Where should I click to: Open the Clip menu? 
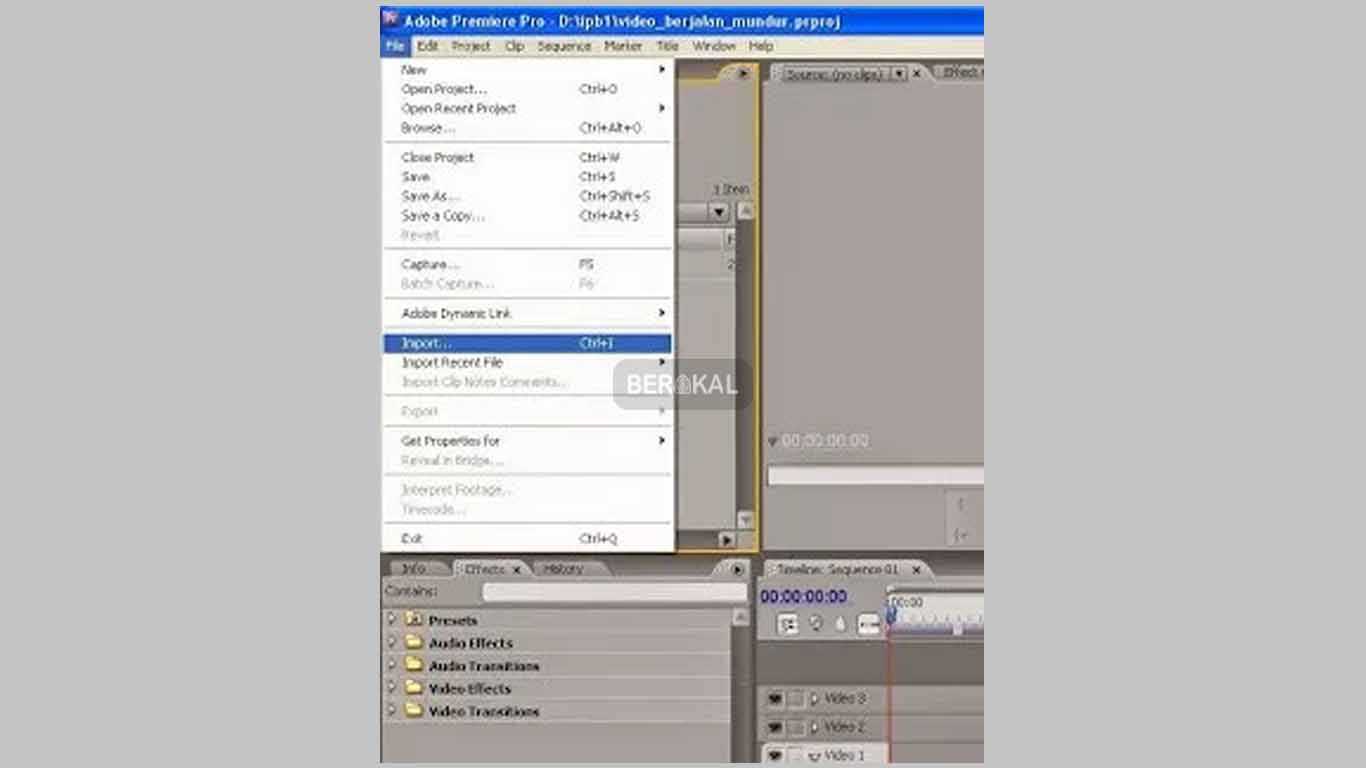(x=515, y=46)
